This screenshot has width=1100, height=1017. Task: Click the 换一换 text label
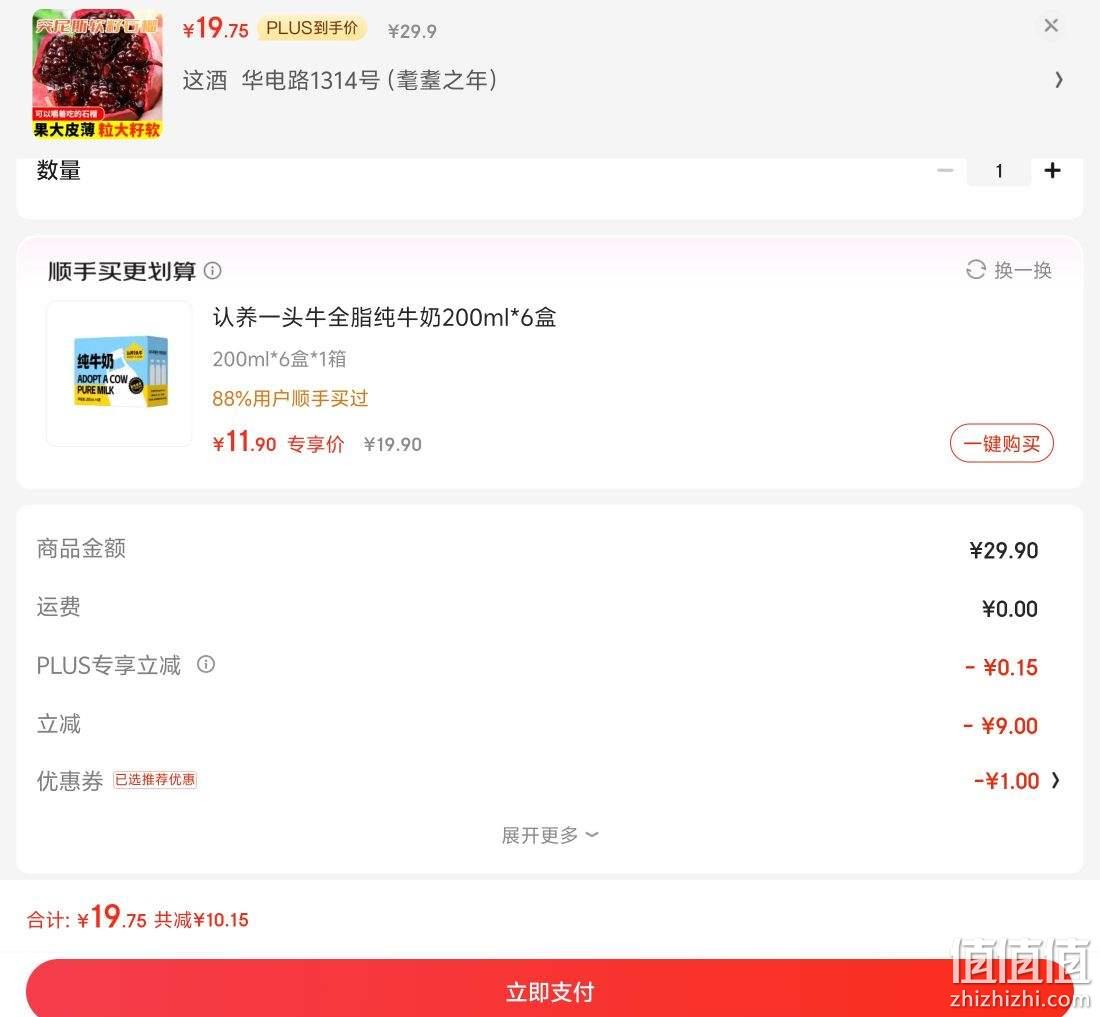[x=1023, y=270]
